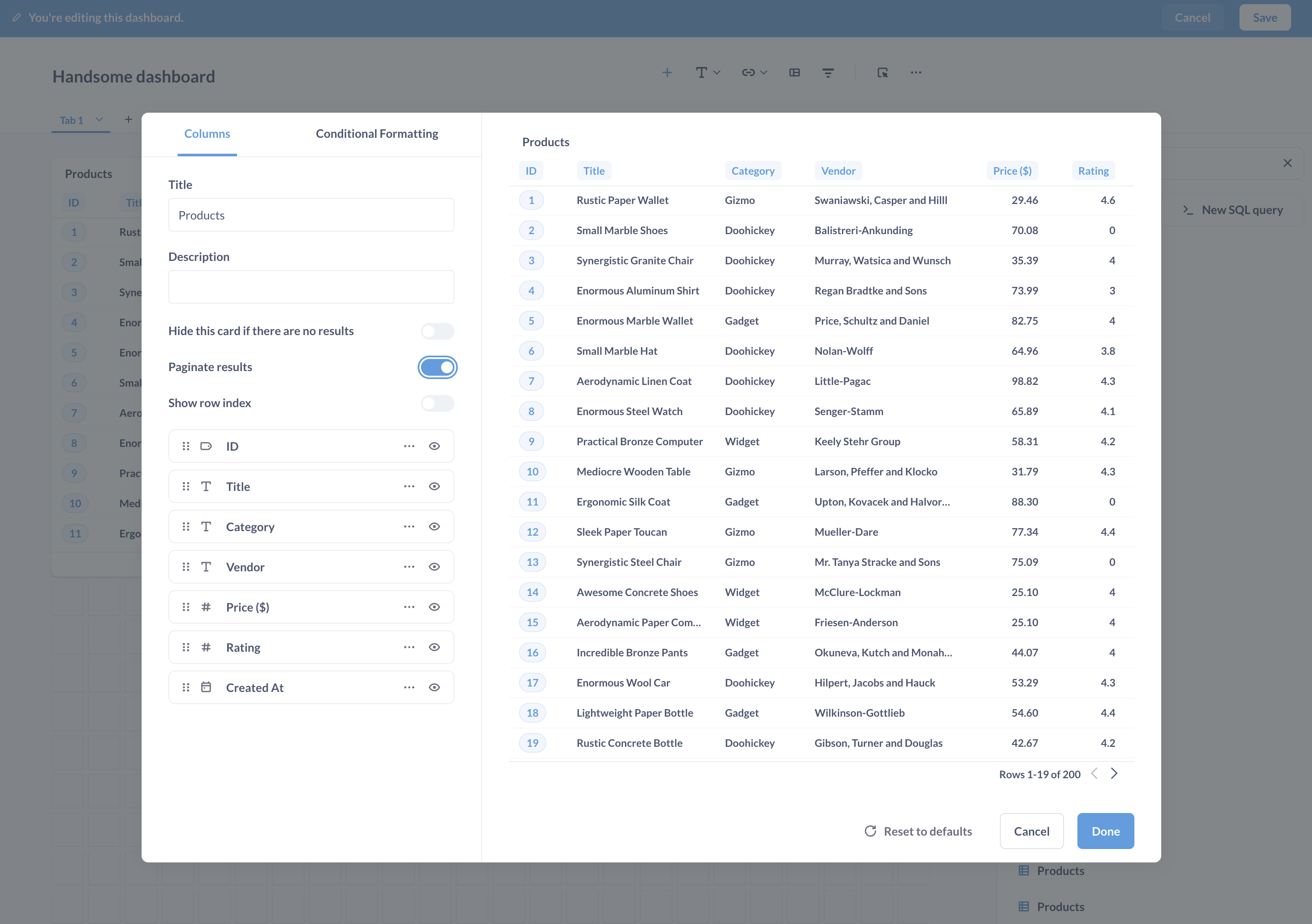Expand the link options chevron

click(x=764, y=72)
